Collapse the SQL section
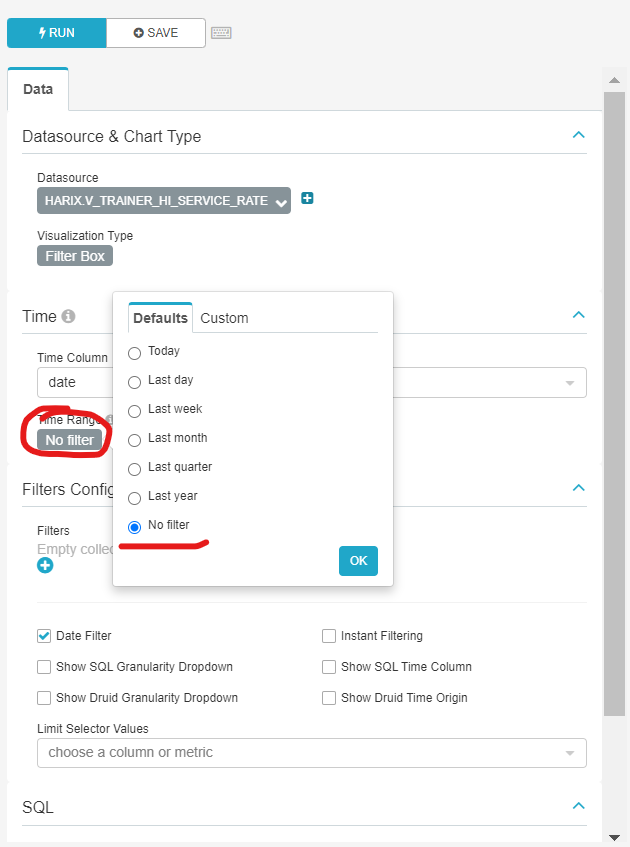The height and width of the screenshot is (847, 630). coord(578,805)
